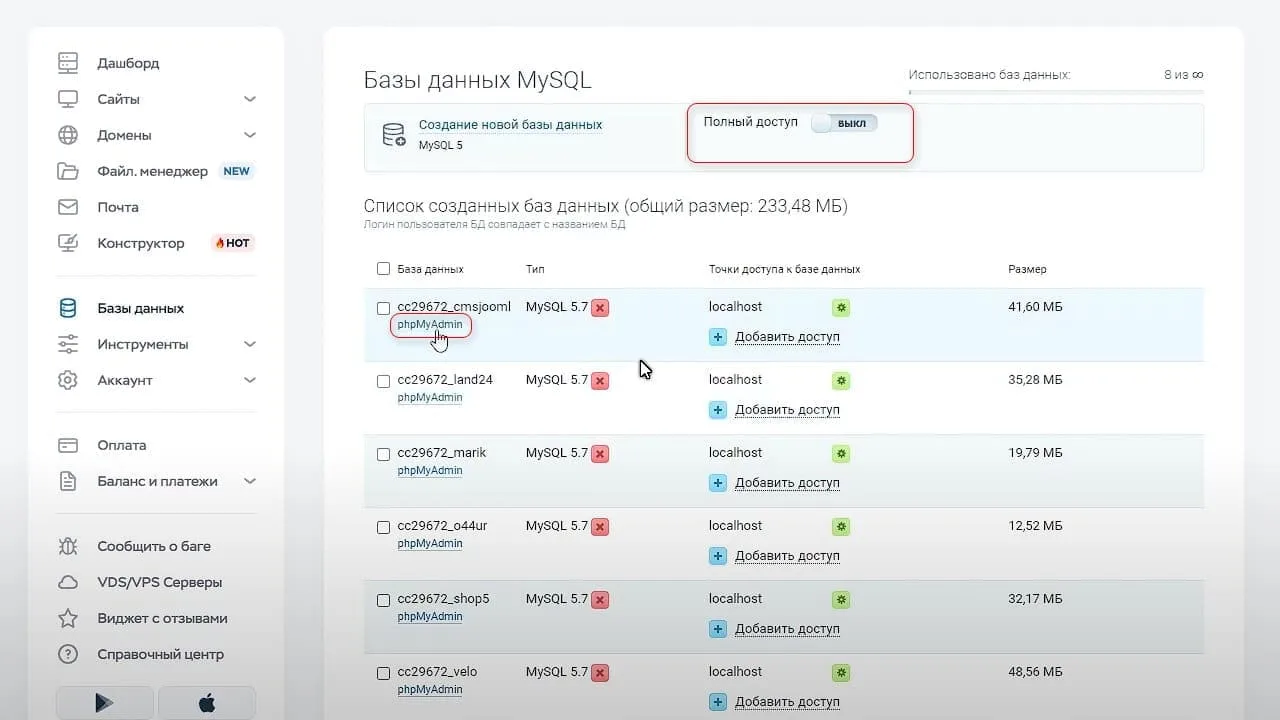Expand the Инструменты chevron

pos(250,344)
